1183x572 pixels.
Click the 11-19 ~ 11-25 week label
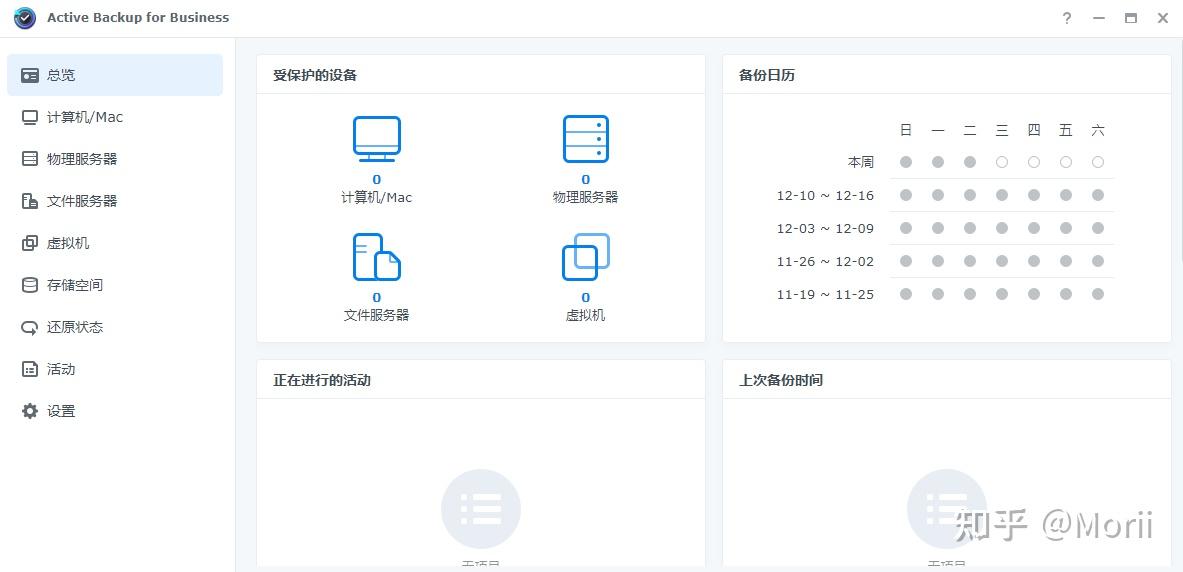tap(825, 294)
